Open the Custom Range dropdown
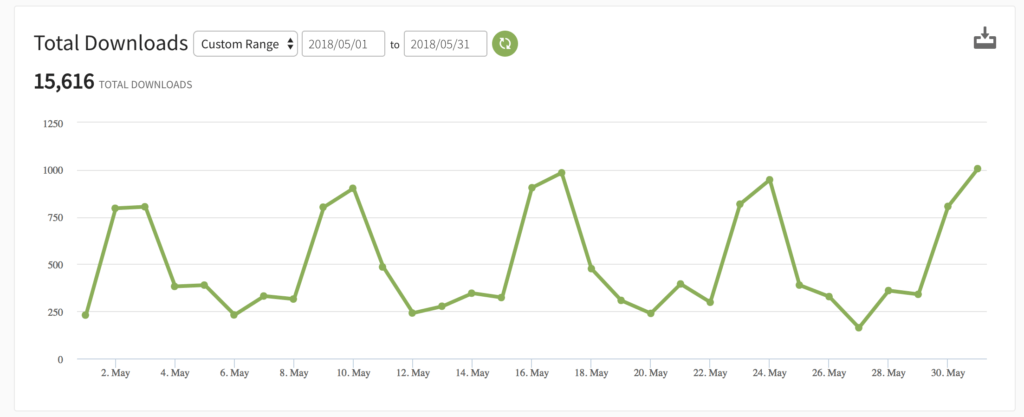This screenshot has width=1024, height=417. point(245,43)
